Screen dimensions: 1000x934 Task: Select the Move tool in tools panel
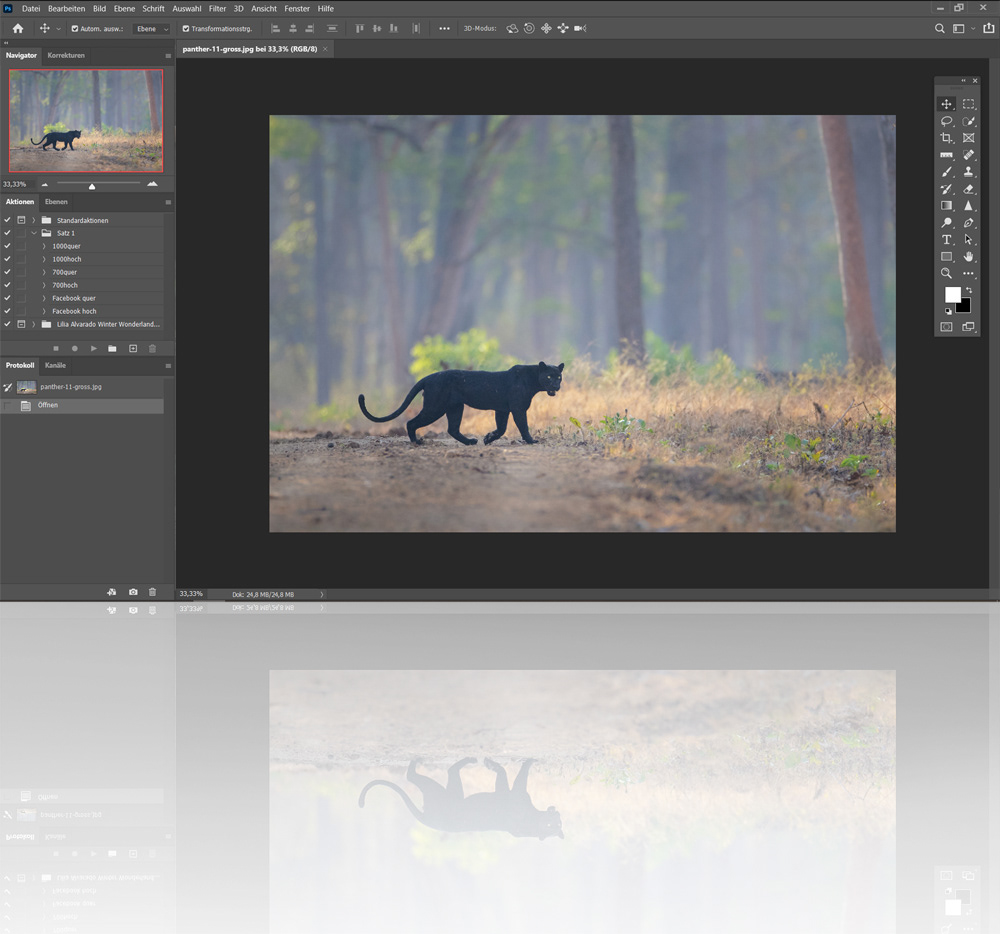[x=946, y=104]
